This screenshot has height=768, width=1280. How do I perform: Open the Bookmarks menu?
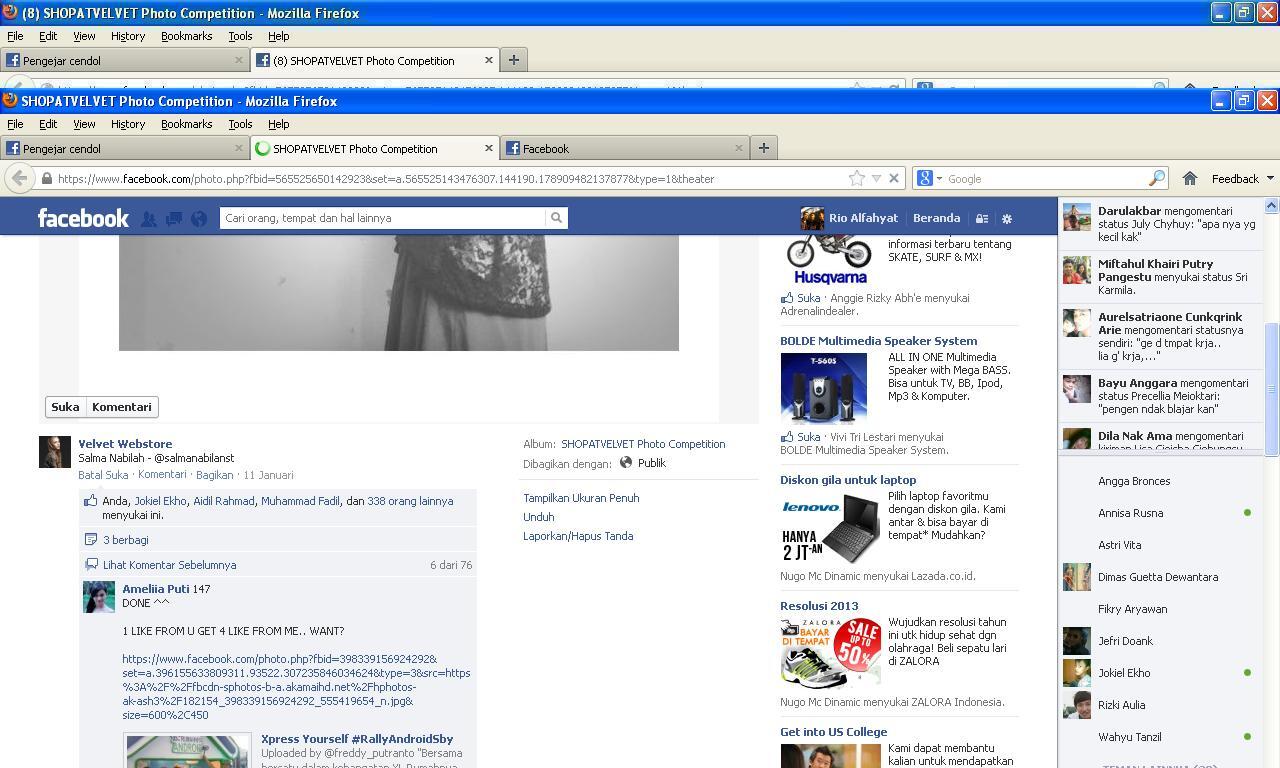tap(186, 124)
